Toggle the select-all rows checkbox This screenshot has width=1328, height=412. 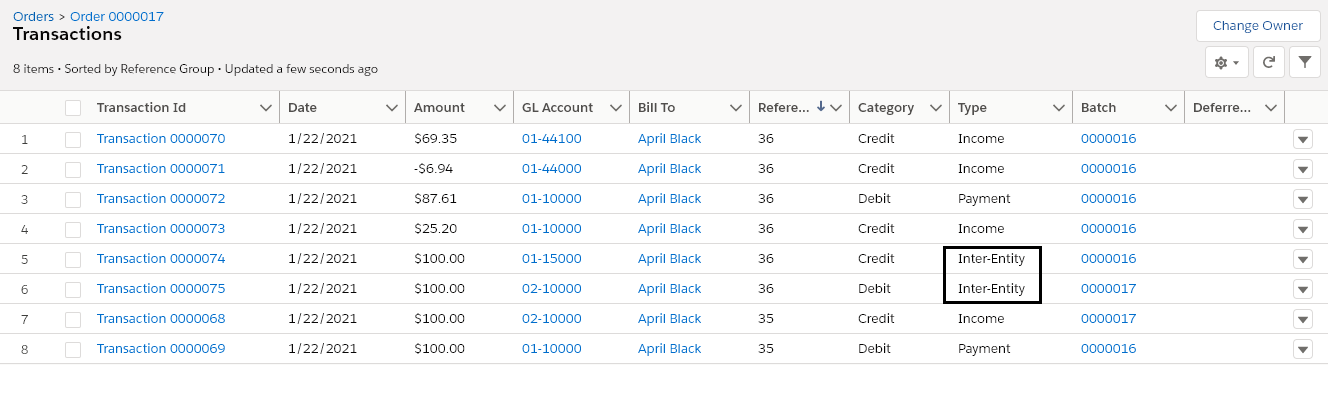(73, 108)
